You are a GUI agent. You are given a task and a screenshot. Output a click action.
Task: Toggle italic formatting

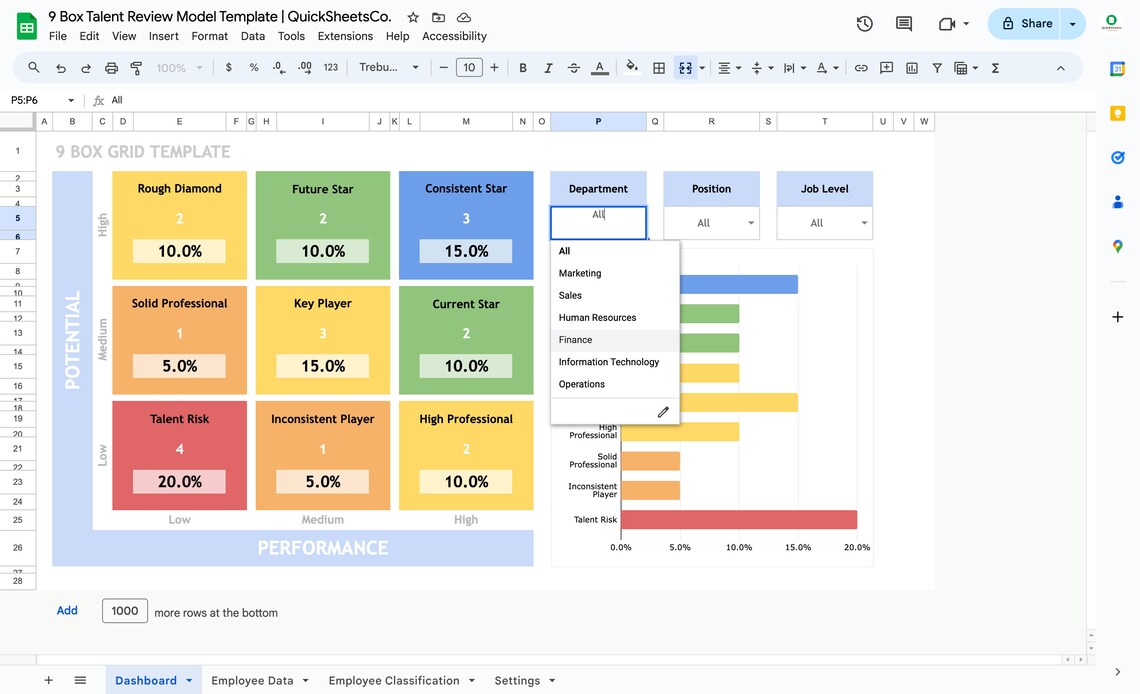pos(548,67)
